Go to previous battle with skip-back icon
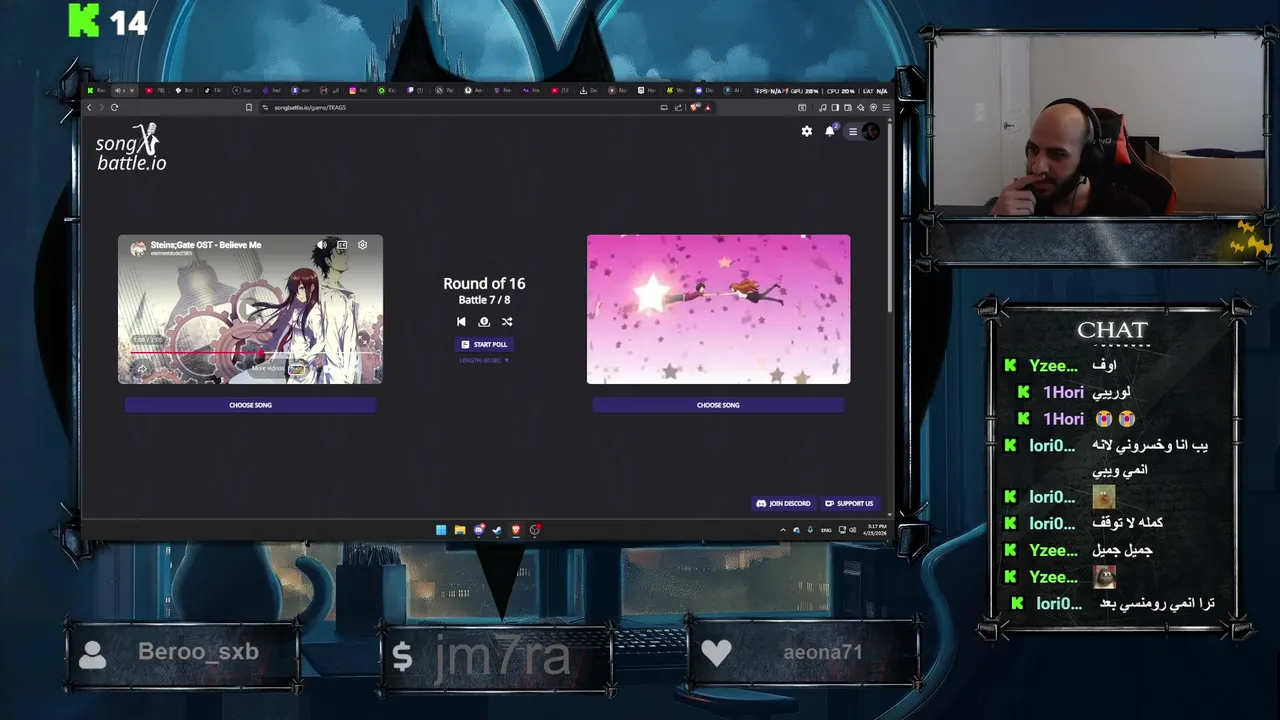The width and height of the screenshot is (1280, 720). click(461, 321)
